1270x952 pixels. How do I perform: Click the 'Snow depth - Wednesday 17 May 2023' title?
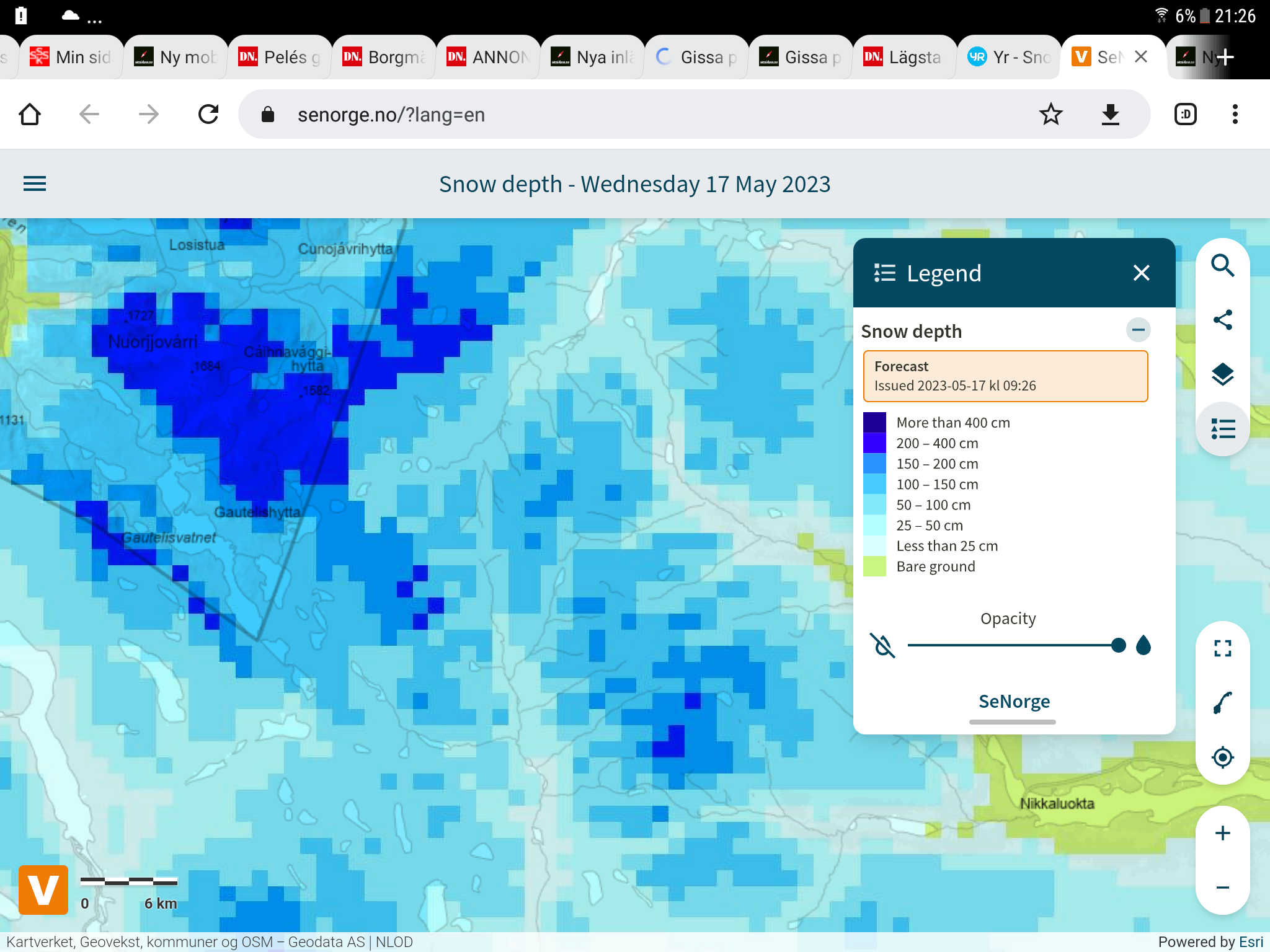635,184
